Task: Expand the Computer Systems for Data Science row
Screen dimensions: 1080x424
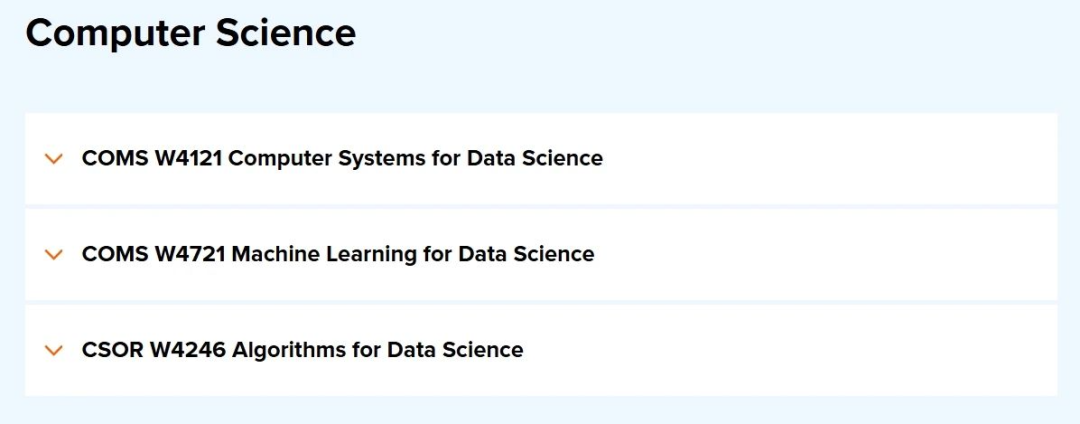Action: (x=342, y=159)
